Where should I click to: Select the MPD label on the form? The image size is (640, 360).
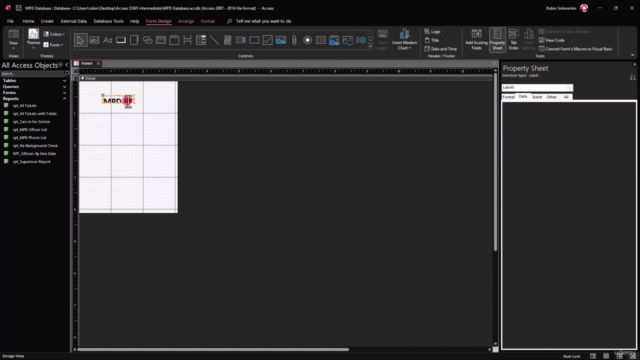[118, 100]
